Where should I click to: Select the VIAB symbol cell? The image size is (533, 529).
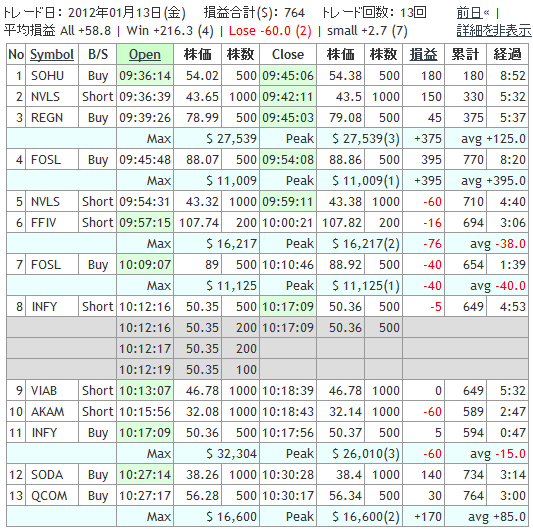[x=52, y=391]
